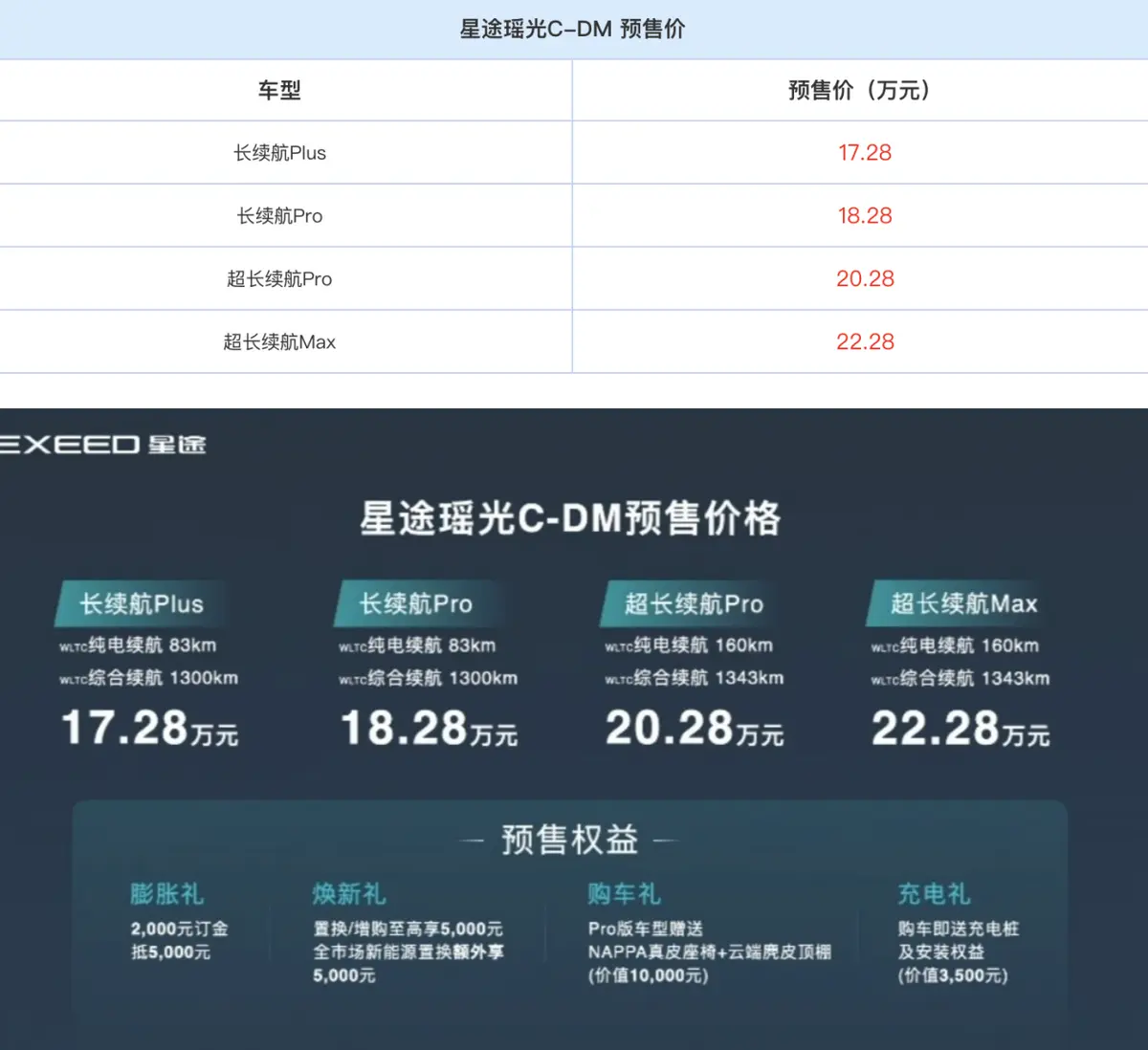Click the red price 20.28 in the table

pyautogui.click(x=865, y=279)
